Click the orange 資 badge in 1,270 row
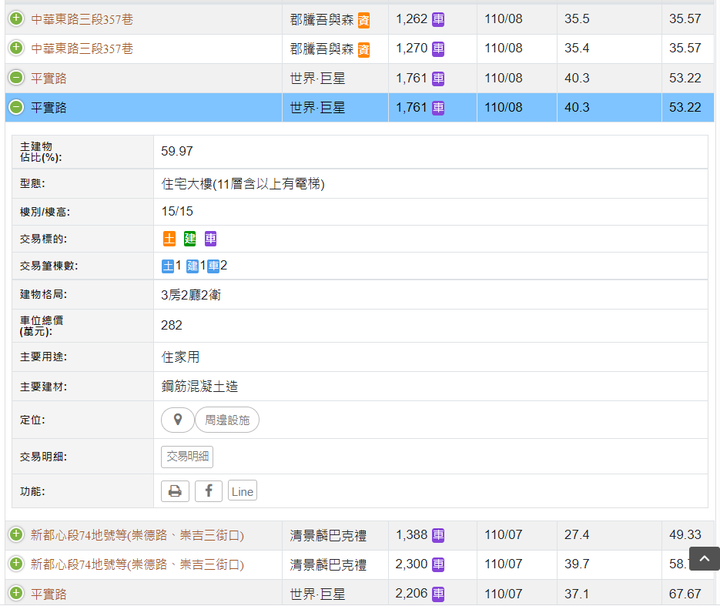 (364, 49)
